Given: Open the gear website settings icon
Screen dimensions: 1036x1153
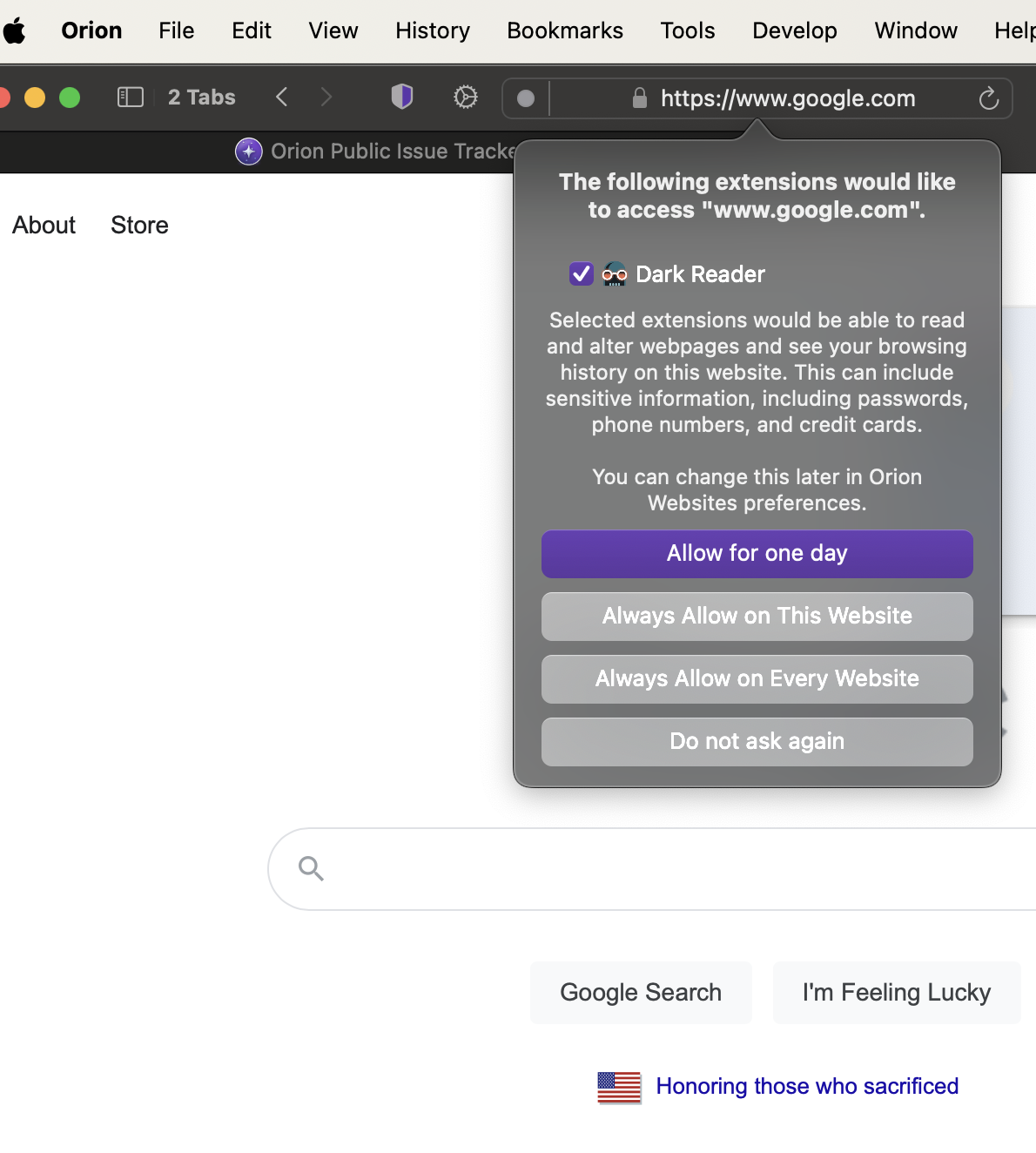Looking at the screenshot, I should coord(466,97).
